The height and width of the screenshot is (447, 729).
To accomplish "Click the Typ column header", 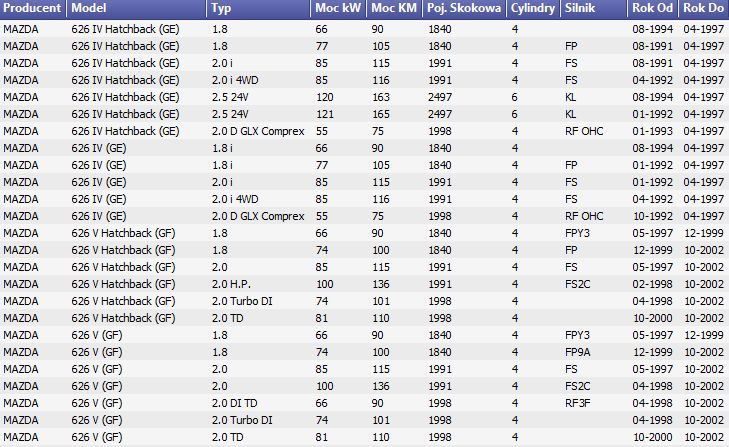I will 258,8.
